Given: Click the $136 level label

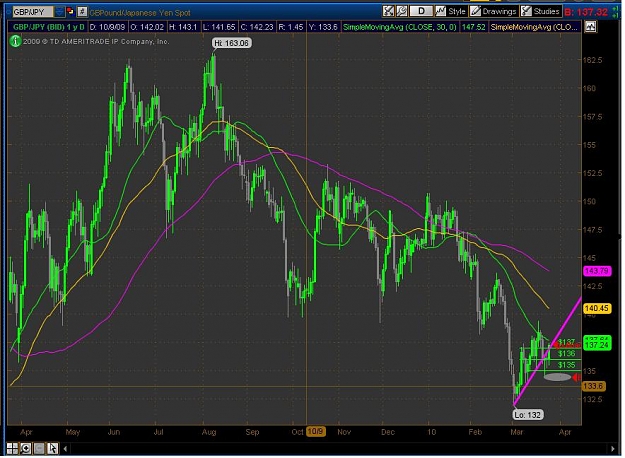Looking at the screenshot, I should coord(566,353).
